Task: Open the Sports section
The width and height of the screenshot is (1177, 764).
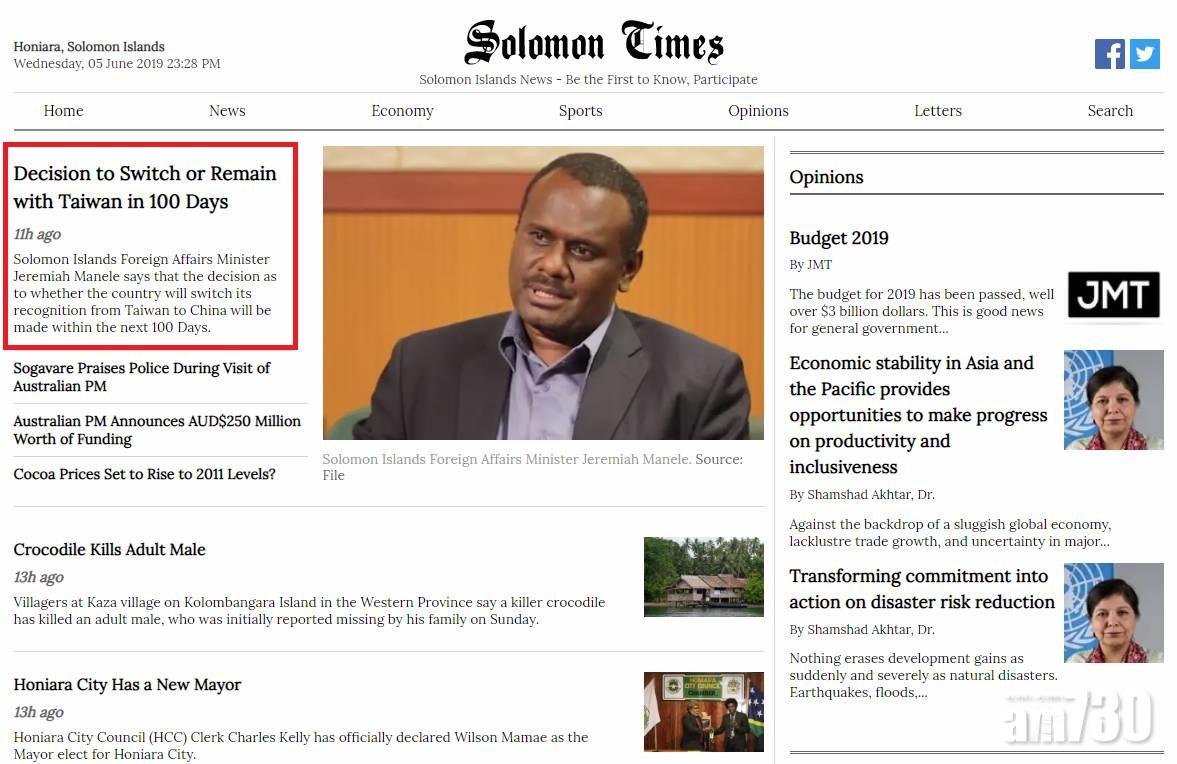Action: [x=580, y=111]
